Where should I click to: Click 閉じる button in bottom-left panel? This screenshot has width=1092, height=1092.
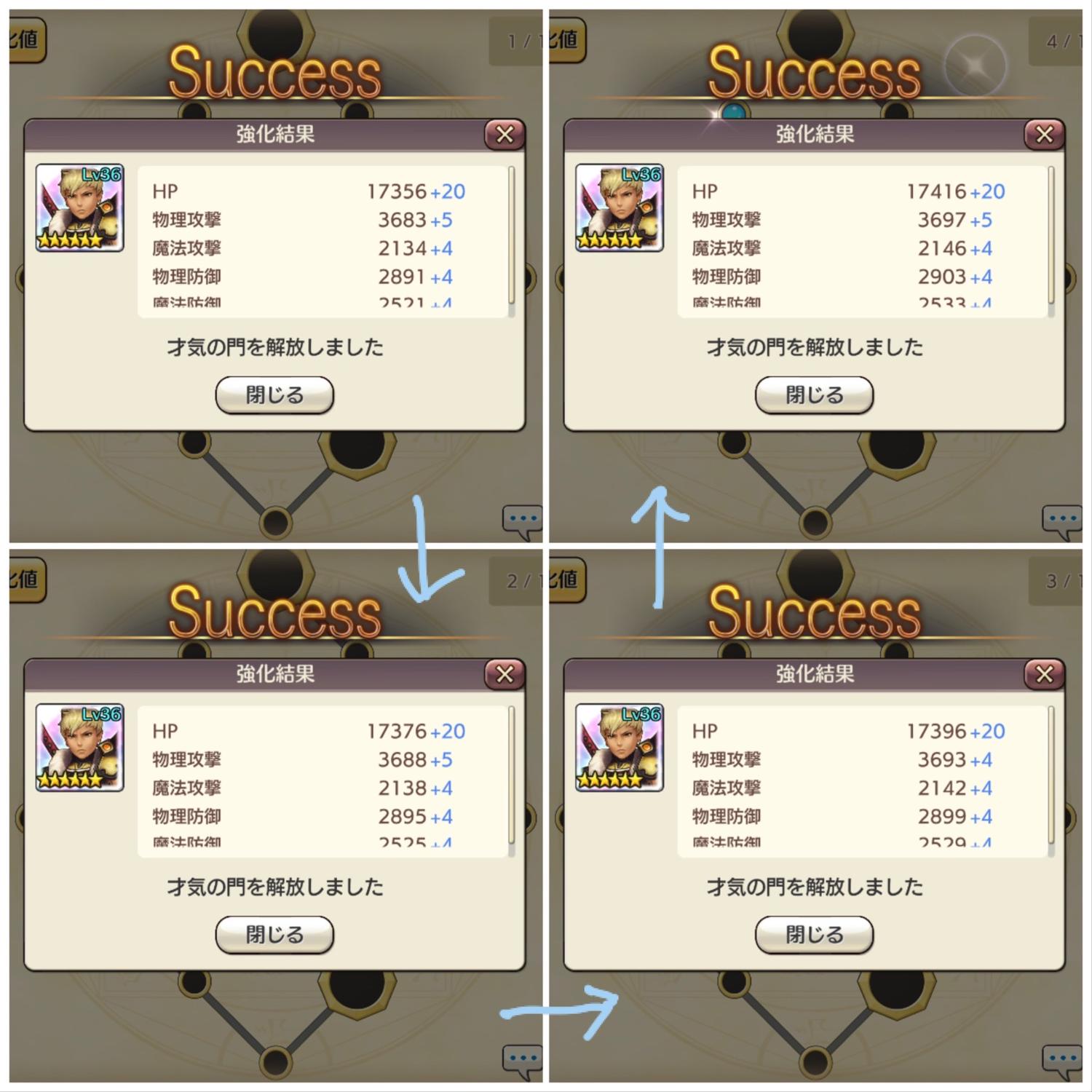point(274,935)
